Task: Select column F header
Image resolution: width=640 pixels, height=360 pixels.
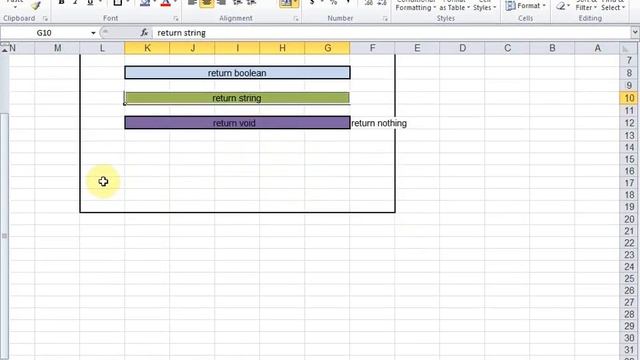Action: 372,48
